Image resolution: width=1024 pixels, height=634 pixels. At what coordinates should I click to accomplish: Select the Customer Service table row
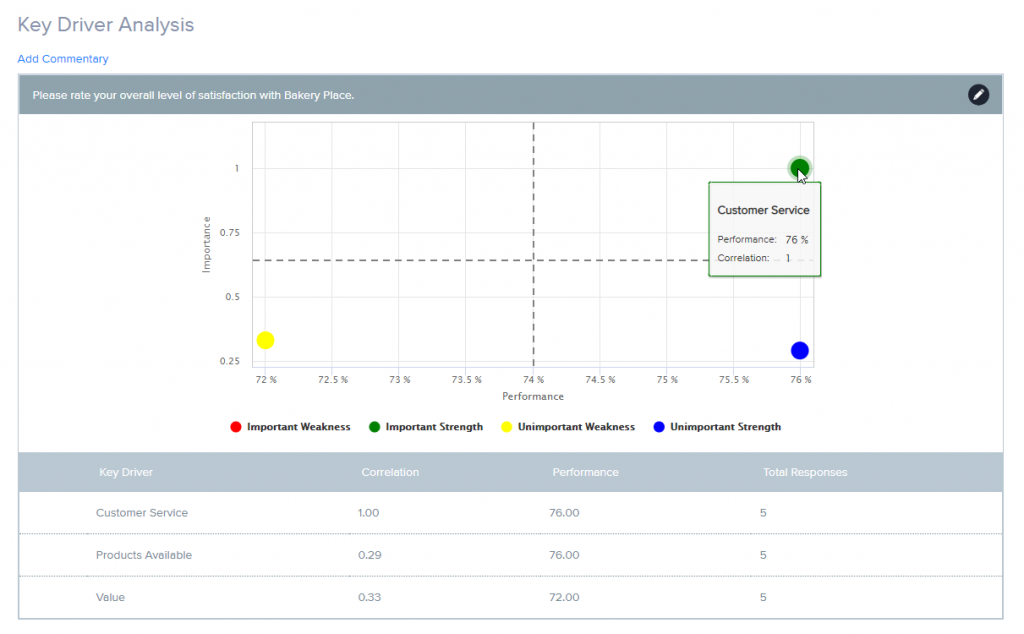coord(141,513)
